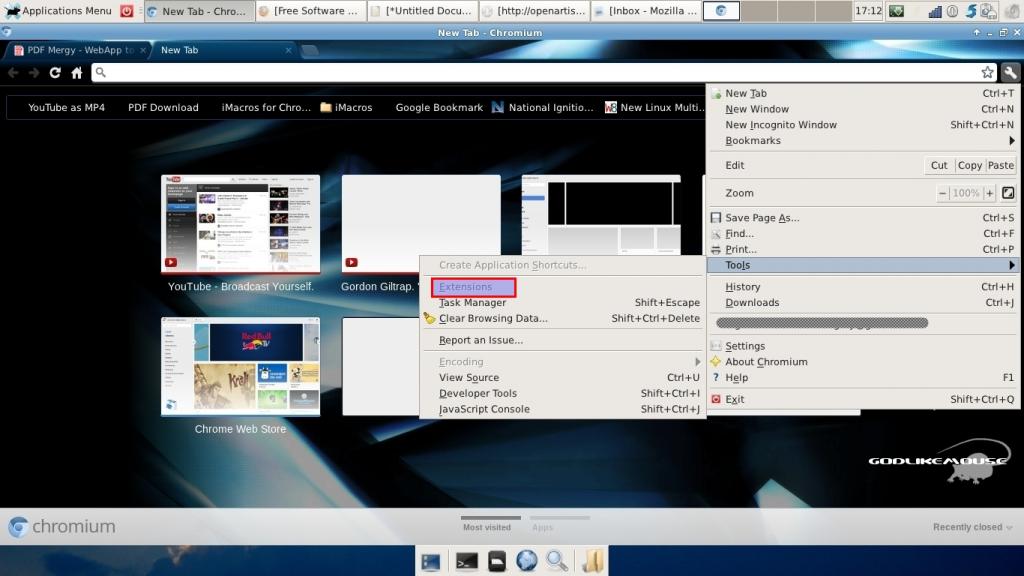This screenshot has height=576, width=1024.
Task: Select Find... in the menu
Action: click(x=862, y=233)
